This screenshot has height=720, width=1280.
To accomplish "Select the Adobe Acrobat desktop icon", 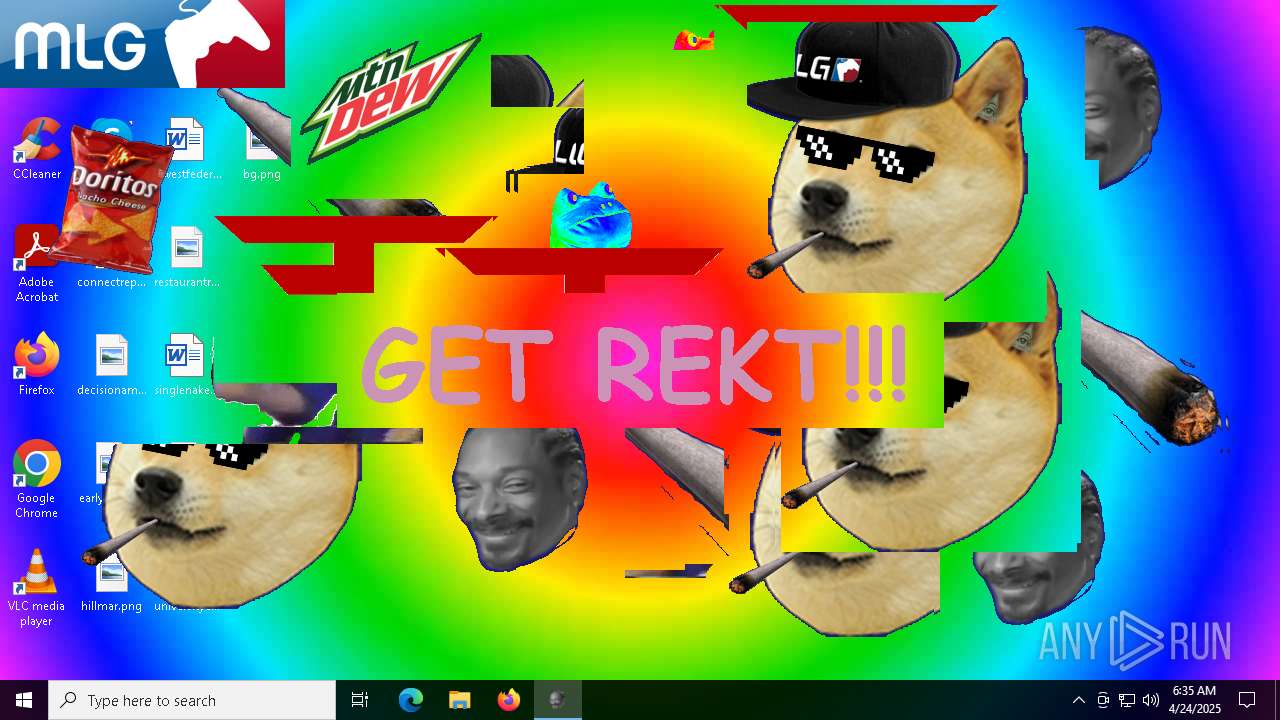I will (36, 263).
